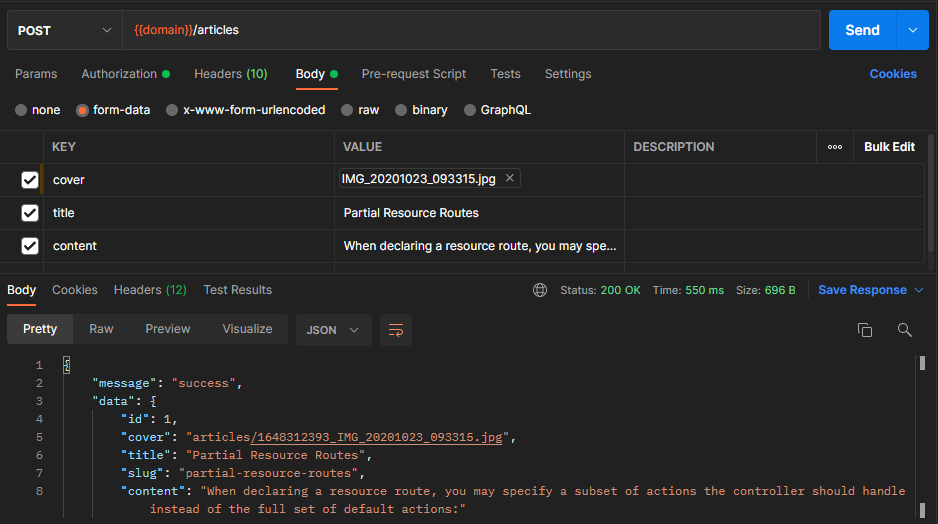Expand the Save Response chevron menu
Viewport: 938px width, 524px height.
click(919, 290)
